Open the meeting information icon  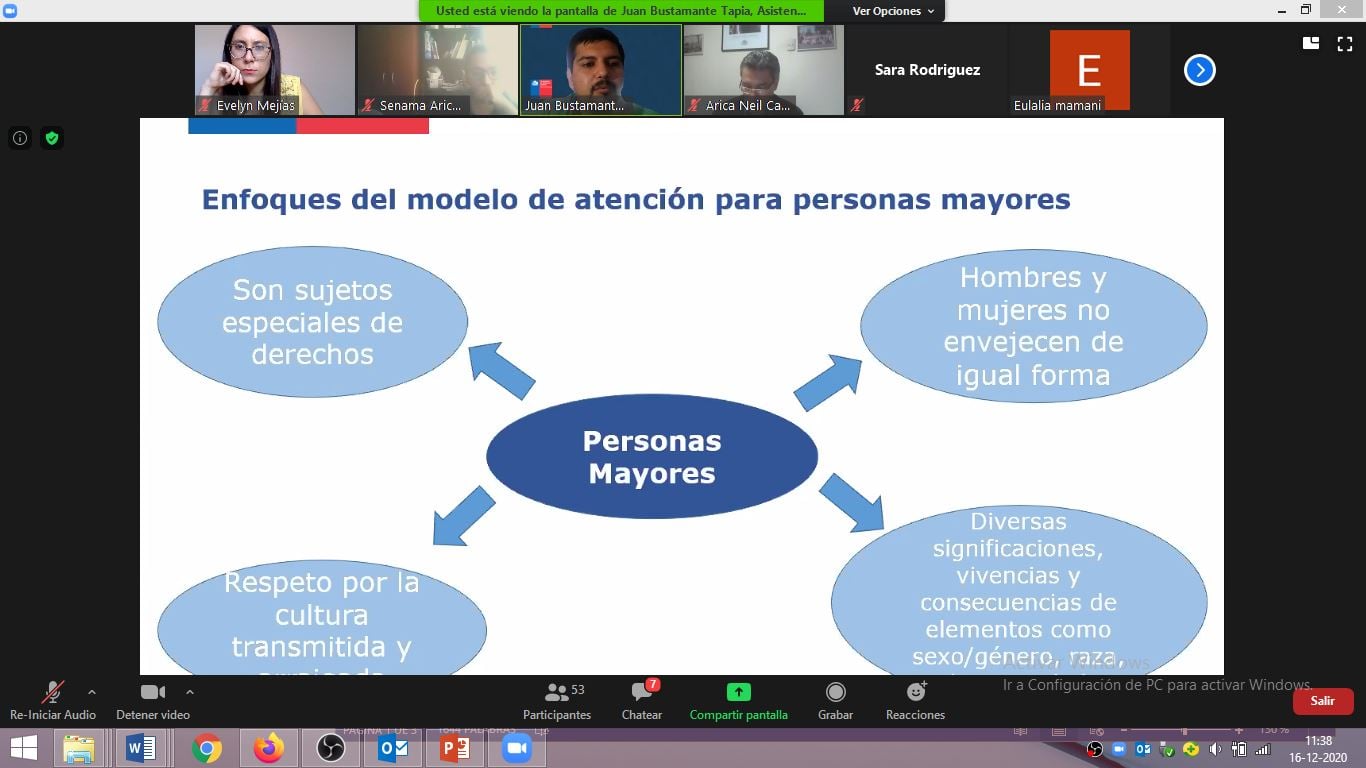pos(20,138)
